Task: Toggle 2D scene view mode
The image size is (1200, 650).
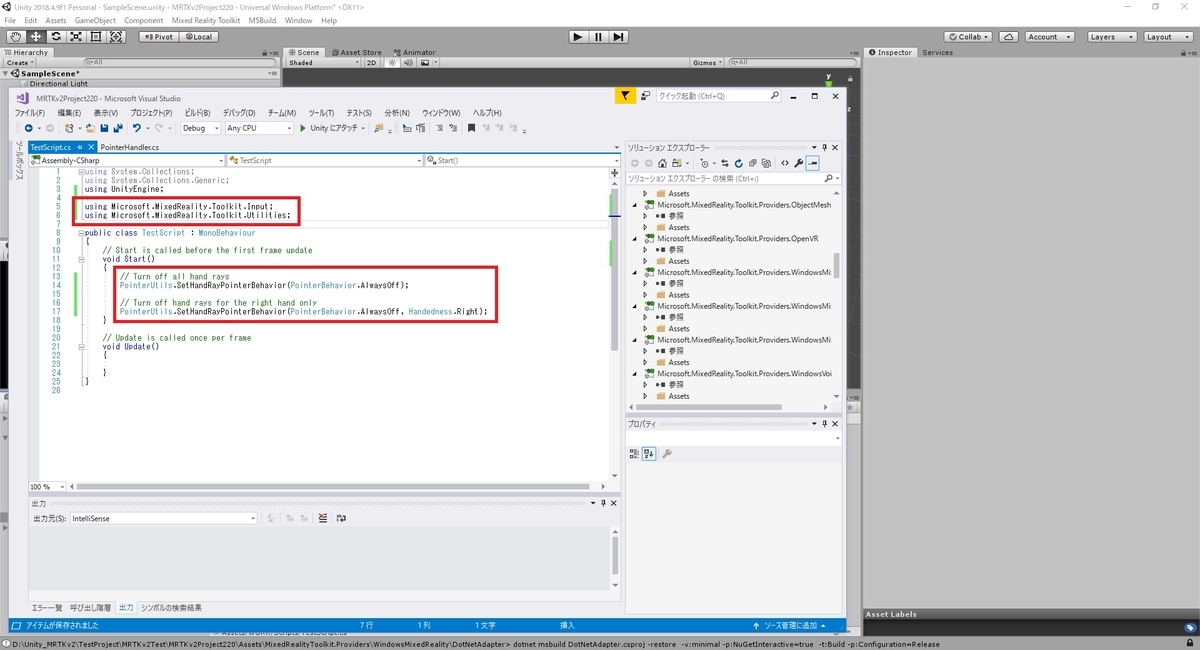Action: point(370,62)
